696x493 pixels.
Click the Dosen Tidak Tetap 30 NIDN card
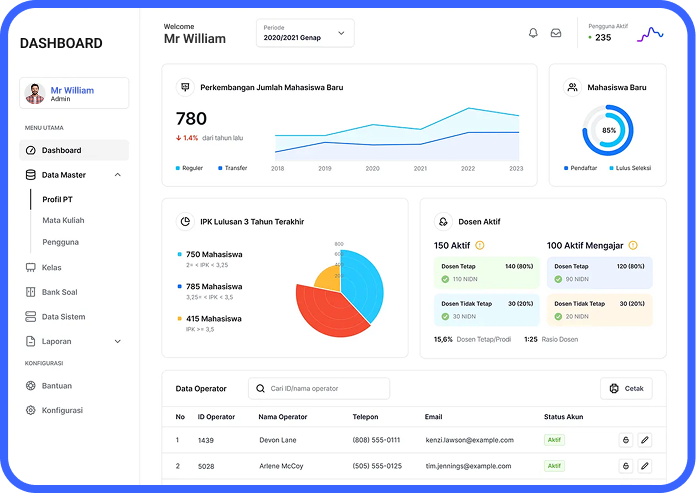487,310
